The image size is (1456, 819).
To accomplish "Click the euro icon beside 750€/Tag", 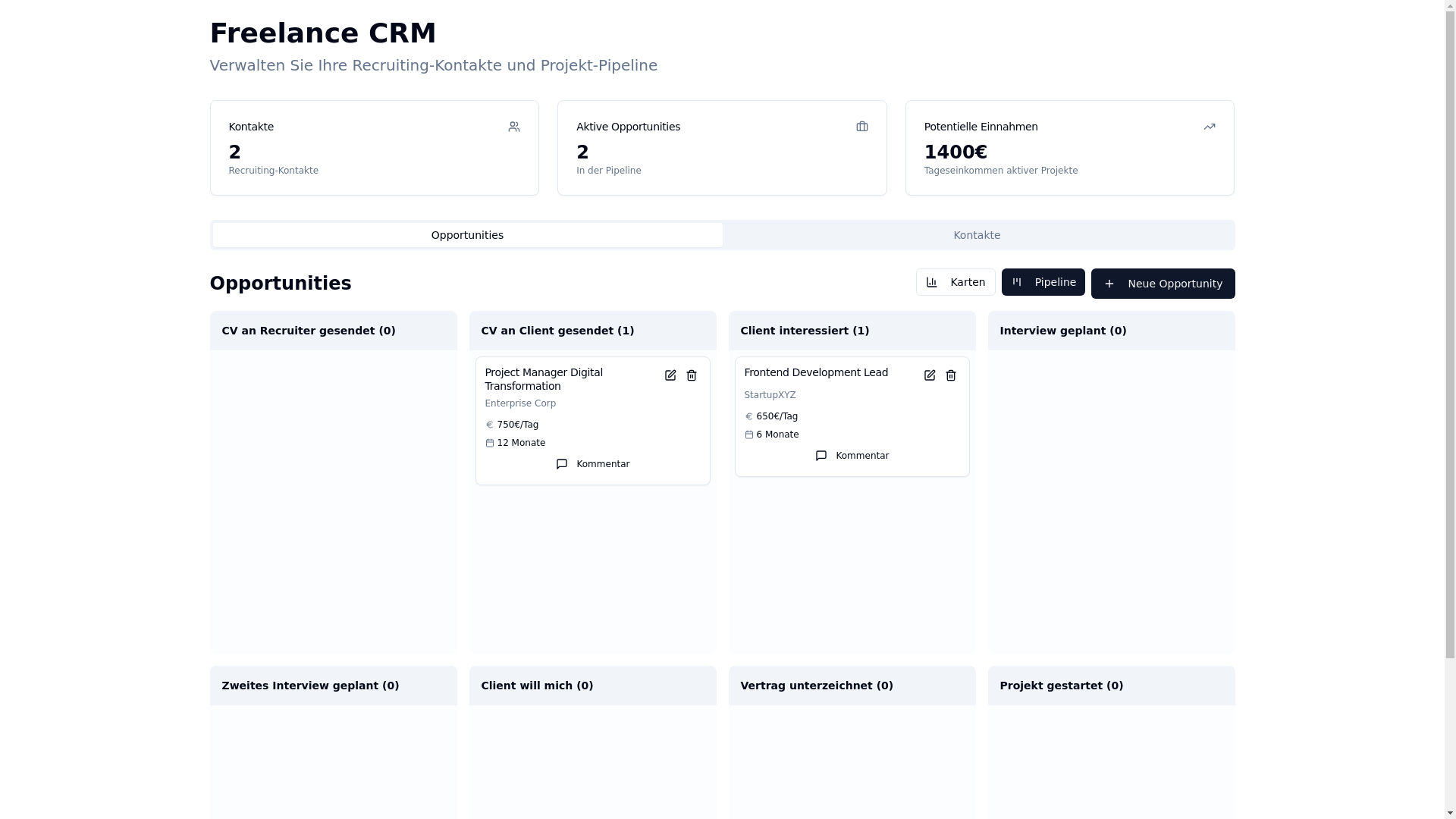I will [x=490, y=425].
